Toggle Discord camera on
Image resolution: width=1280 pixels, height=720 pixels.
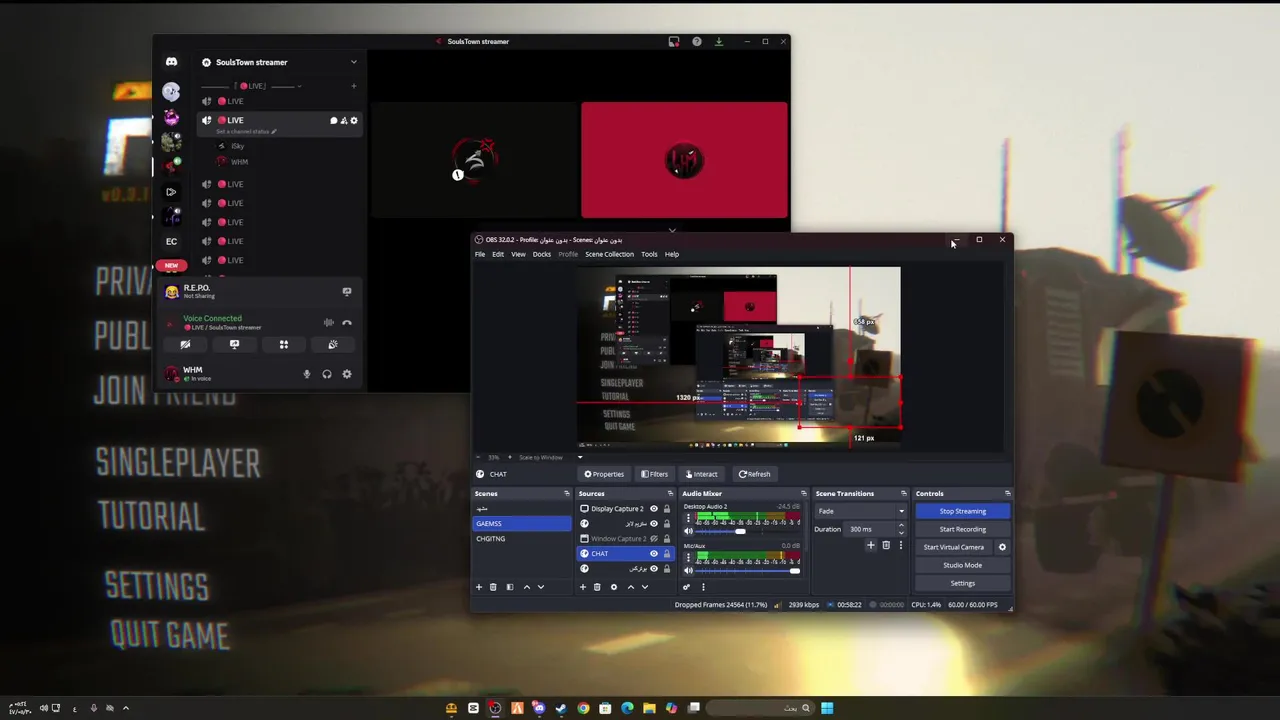tap(185, 344)
